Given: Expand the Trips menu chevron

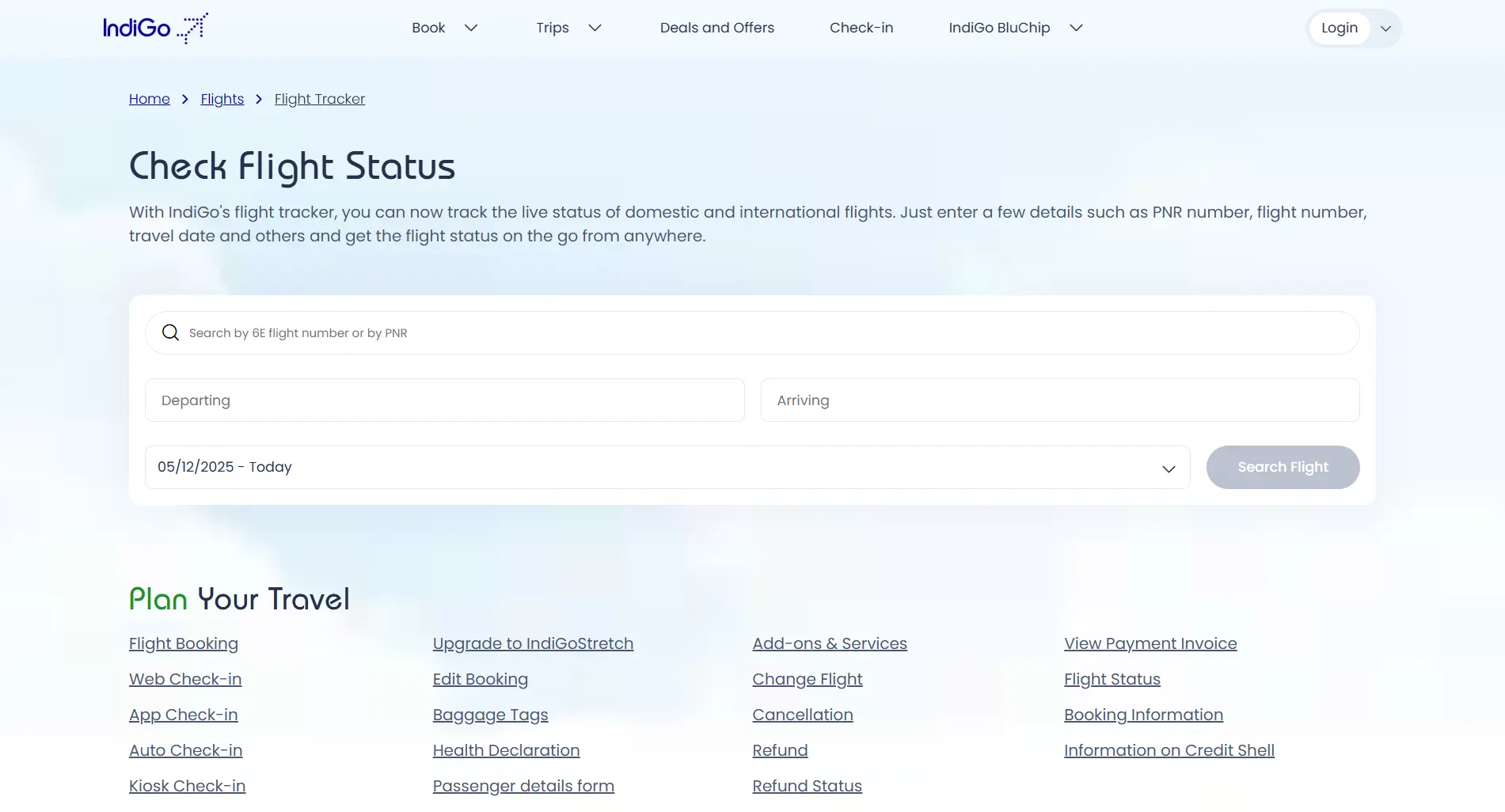Looking at the screenshot, I should tap(595, 28).
